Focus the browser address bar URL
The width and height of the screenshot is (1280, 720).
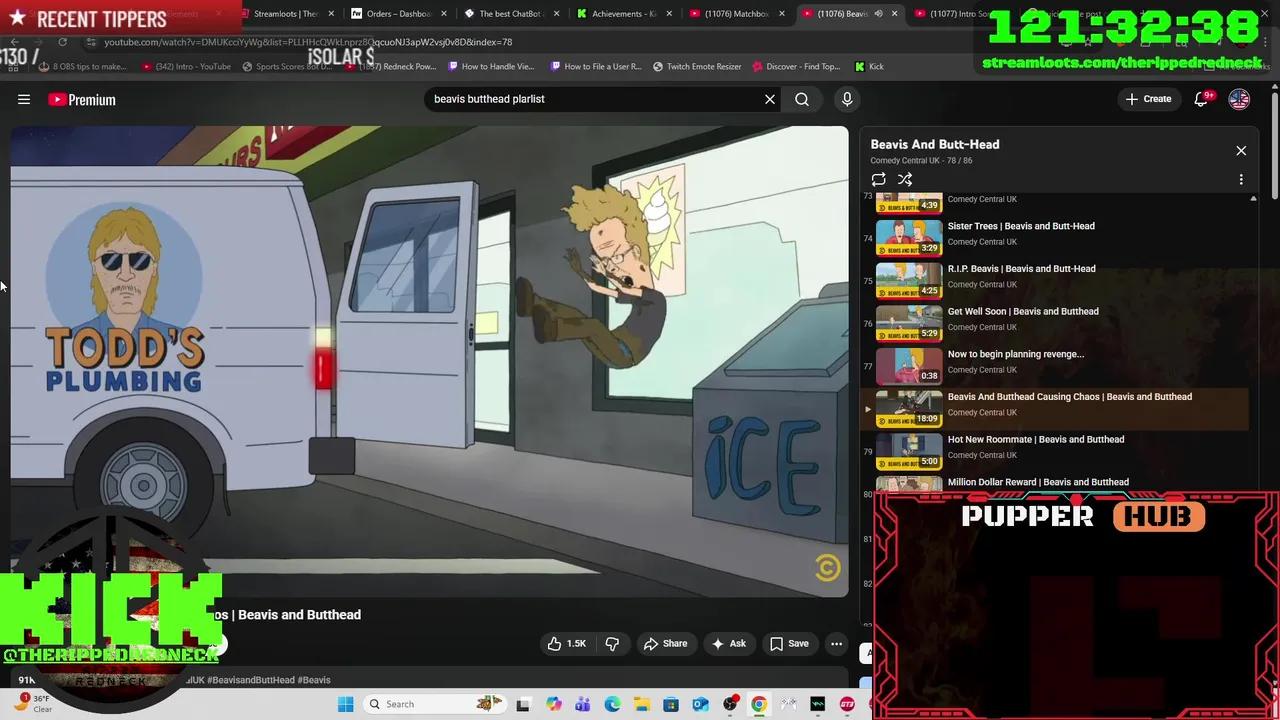pyautogui.click(x=308, y=42)
